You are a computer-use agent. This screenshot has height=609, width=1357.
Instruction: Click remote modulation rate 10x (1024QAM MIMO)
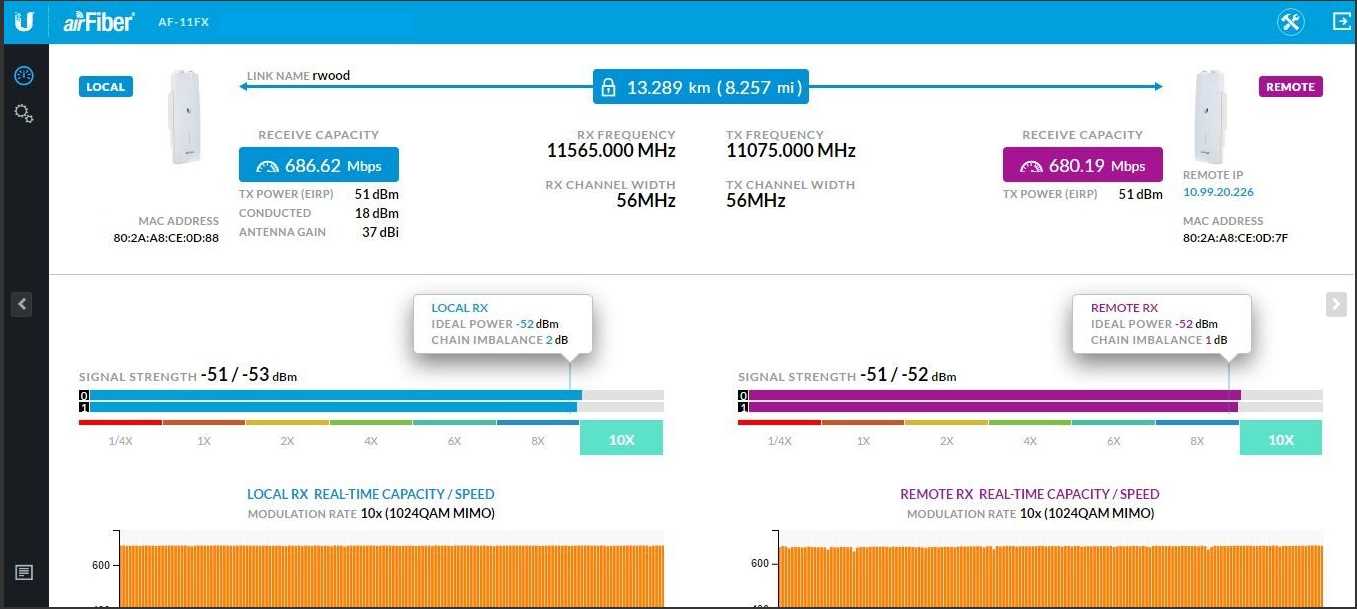pyautogui.click(x=1087, y=514)
